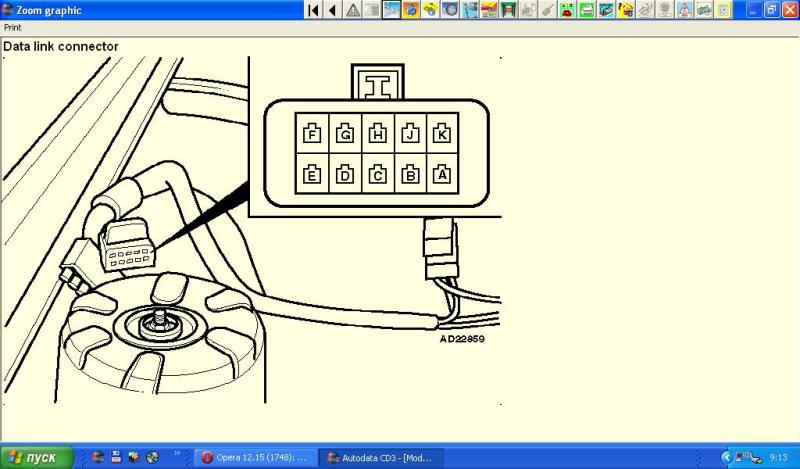Image resolution: width=800 pixels, height=469 pixels.
Task: Restore down the Zoom graphic window
Action: [x=771, y=10]
